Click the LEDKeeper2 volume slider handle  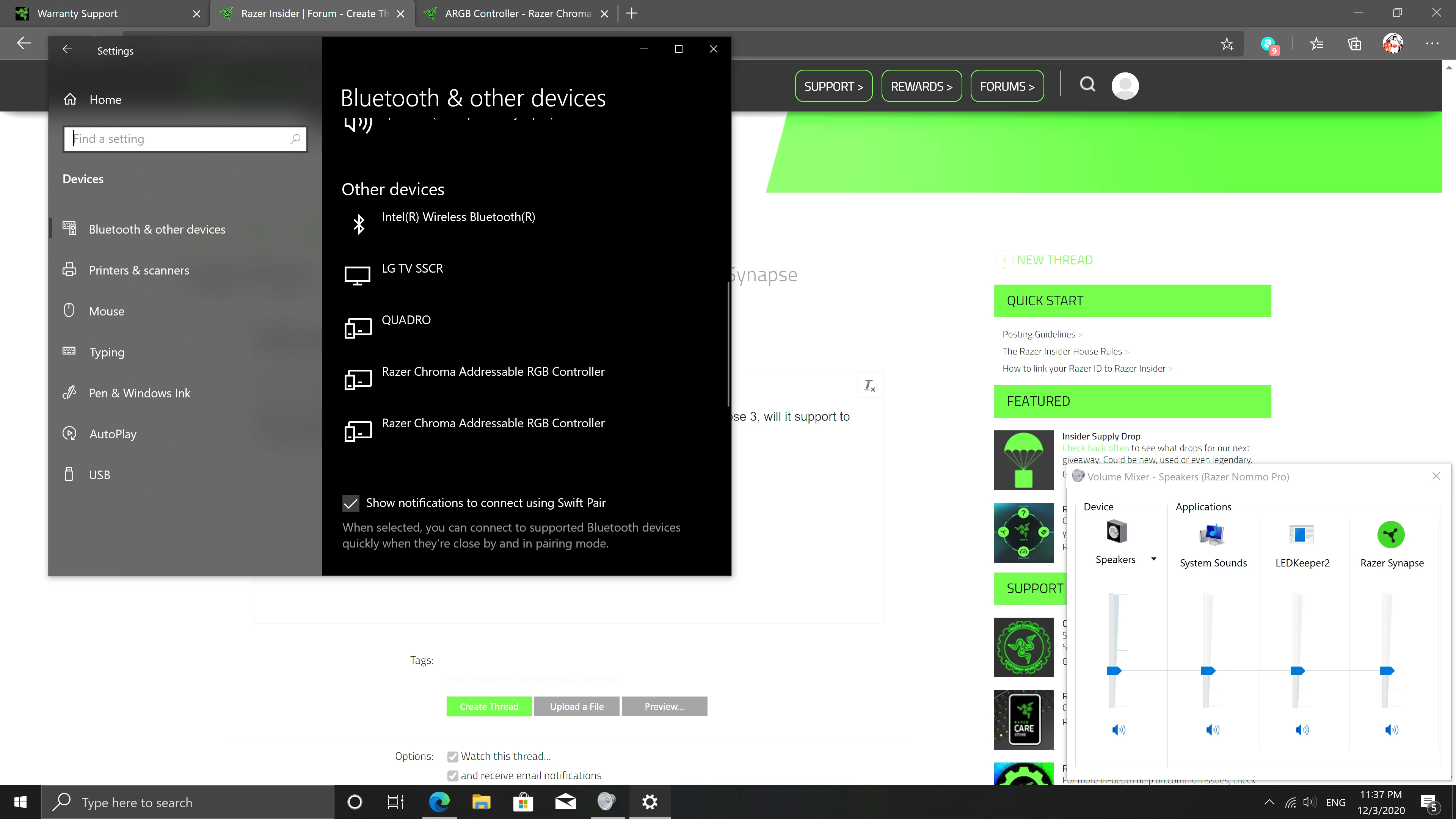point(1297,671)
